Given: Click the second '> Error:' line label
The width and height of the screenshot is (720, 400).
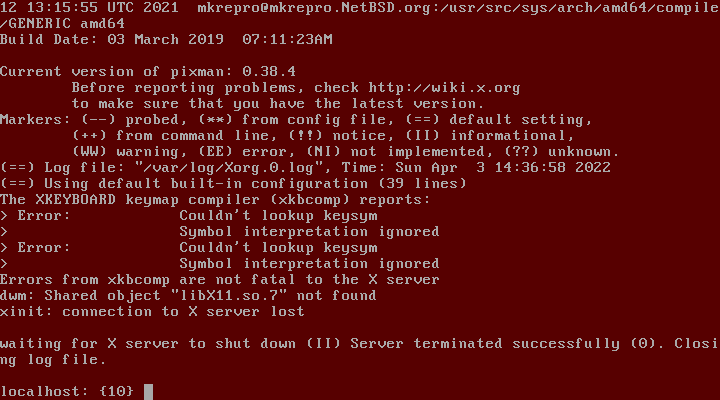Looking at the screenshot, I should pos(35,248).
